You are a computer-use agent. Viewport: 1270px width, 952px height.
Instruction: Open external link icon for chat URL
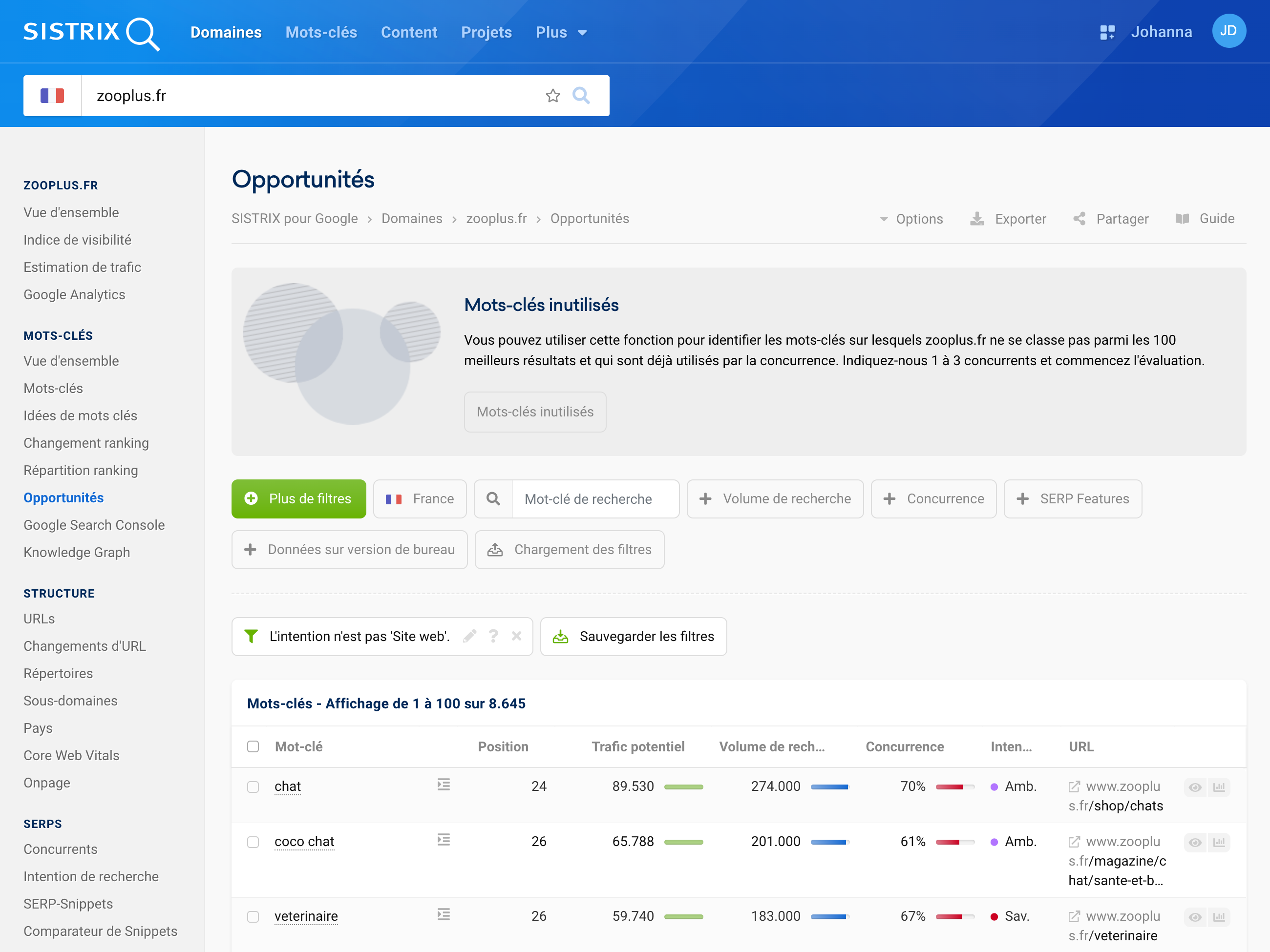click(x=1074, y=786)
